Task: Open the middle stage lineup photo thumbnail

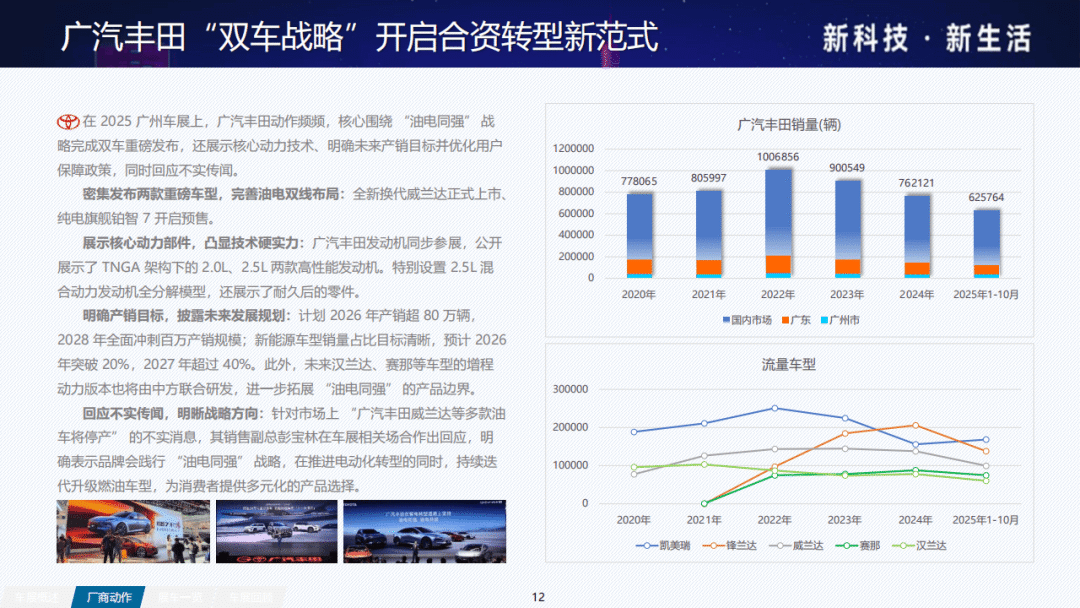Action: (x=277, y=532)
